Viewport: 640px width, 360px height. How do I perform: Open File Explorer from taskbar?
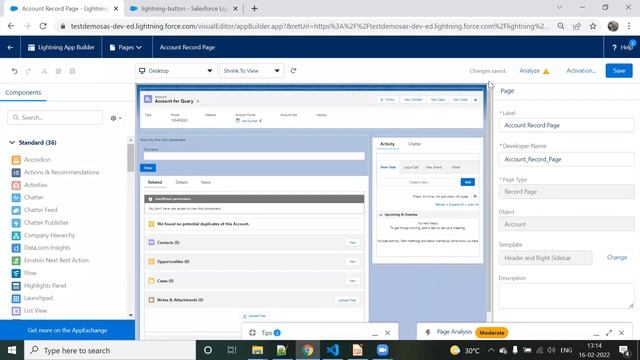pos(257,350)
